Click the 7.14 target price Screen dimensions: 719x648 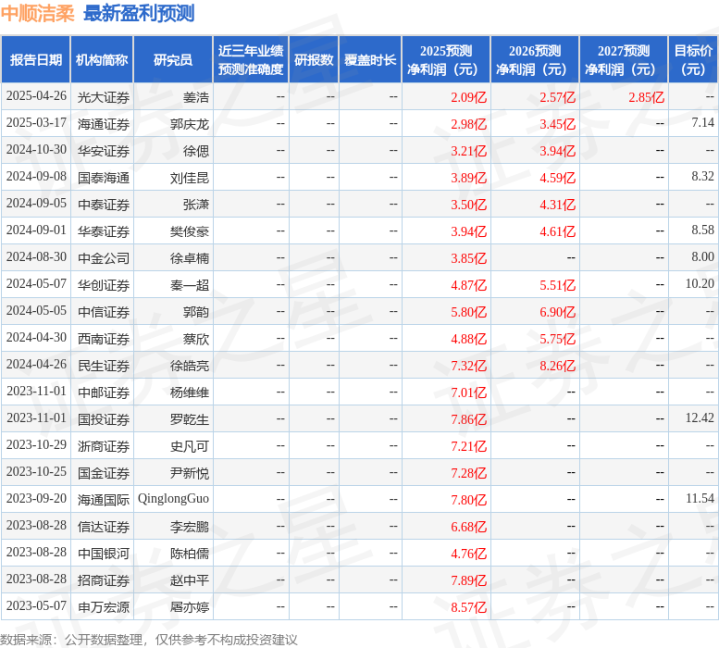point(702,122)
